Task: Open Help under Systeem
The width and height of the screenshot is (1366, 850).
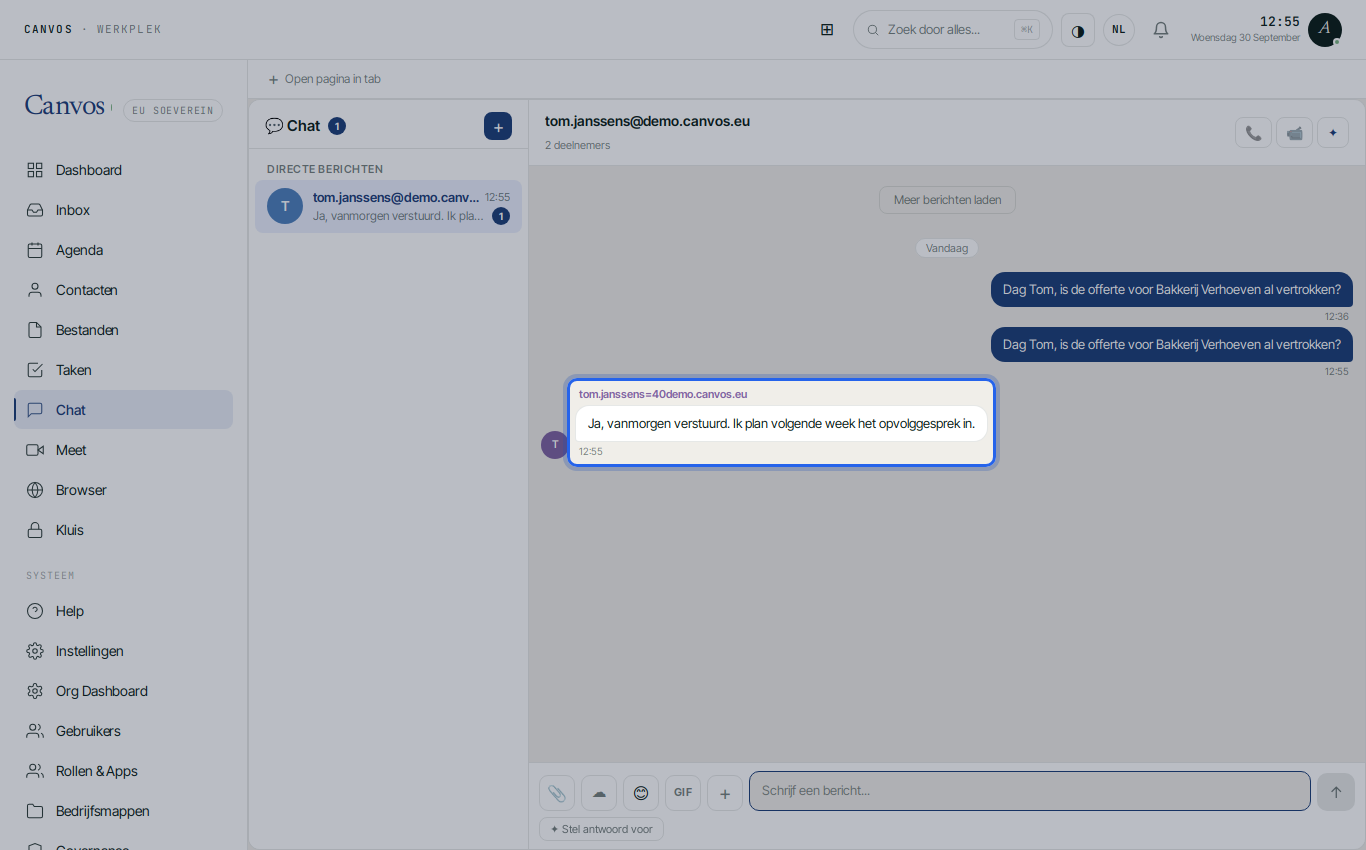Action: pos(123,611)
